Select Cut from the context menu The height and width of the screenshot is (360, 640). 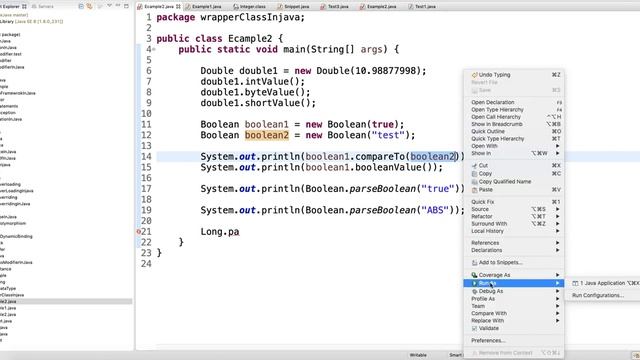click(x=514, y=165)
